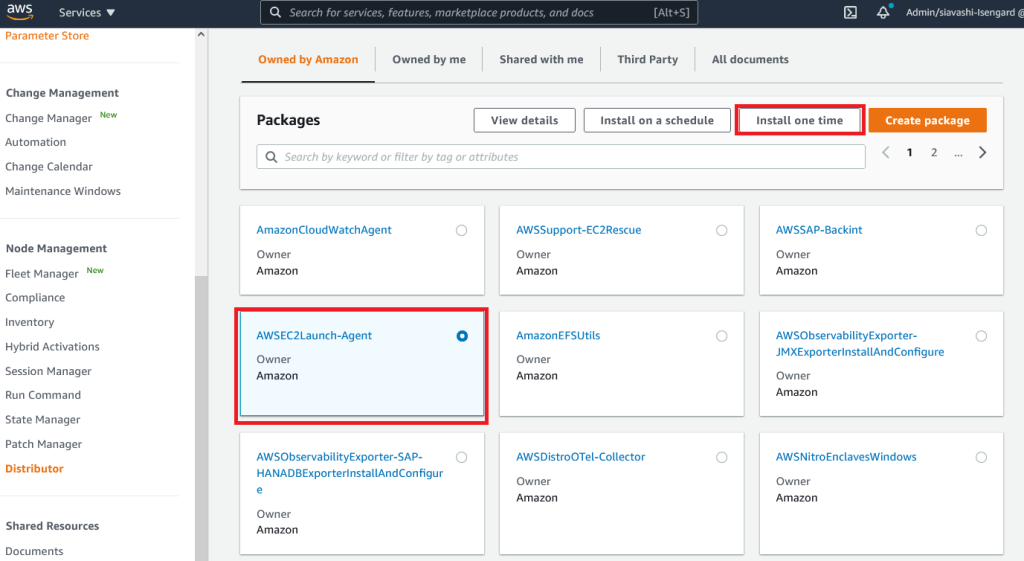Click the package keyword search field
Image resolution: width=1024 pixels, height=561 pixels.
coord(561,157)
